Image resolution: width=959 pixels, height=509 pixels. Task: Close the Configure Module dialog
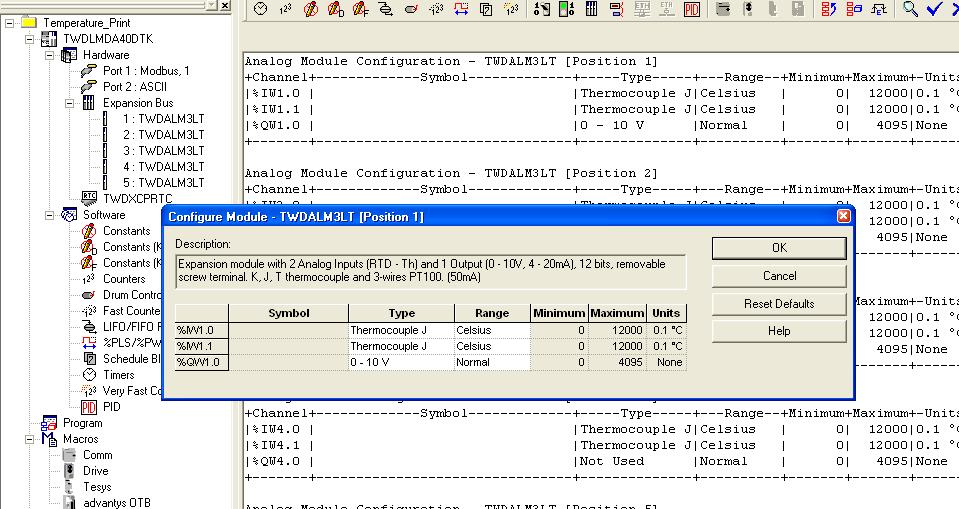pyautogui.click(x=843, y=216)
